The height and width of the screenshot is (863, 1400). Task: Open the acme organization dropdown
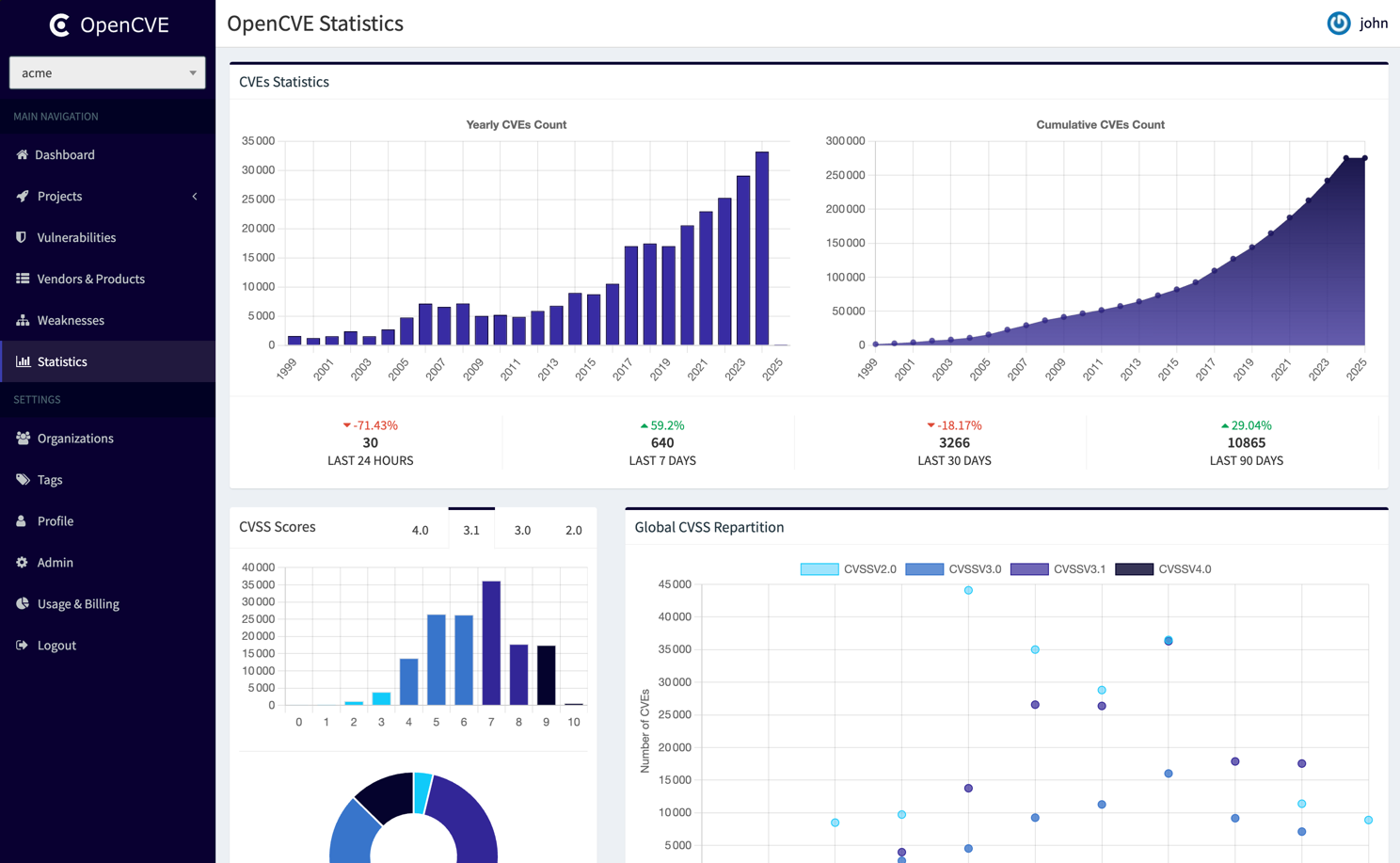click(107, 72)
